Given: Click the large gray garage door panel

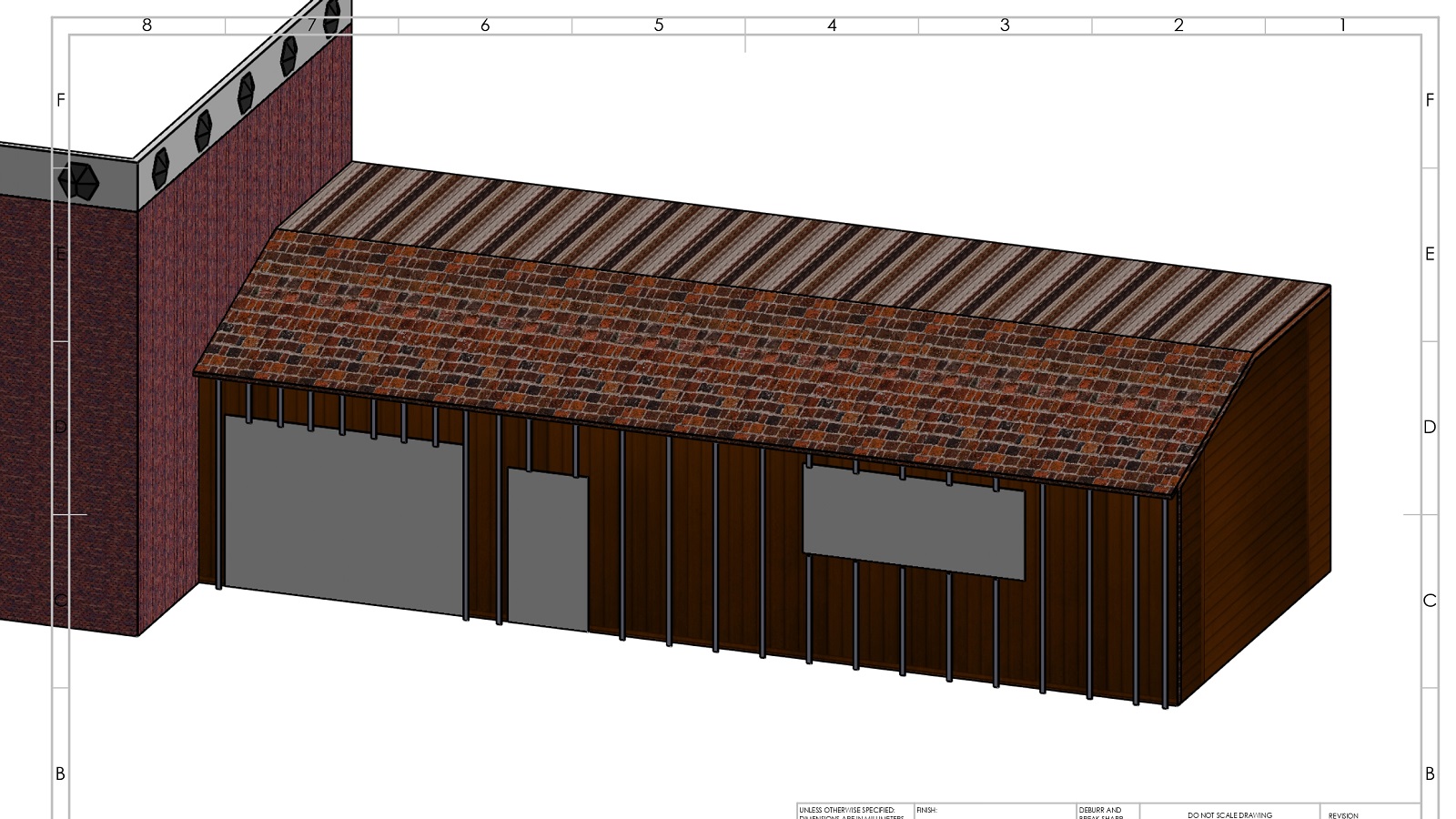Looking at the screenshot, I should pos(343,515).
